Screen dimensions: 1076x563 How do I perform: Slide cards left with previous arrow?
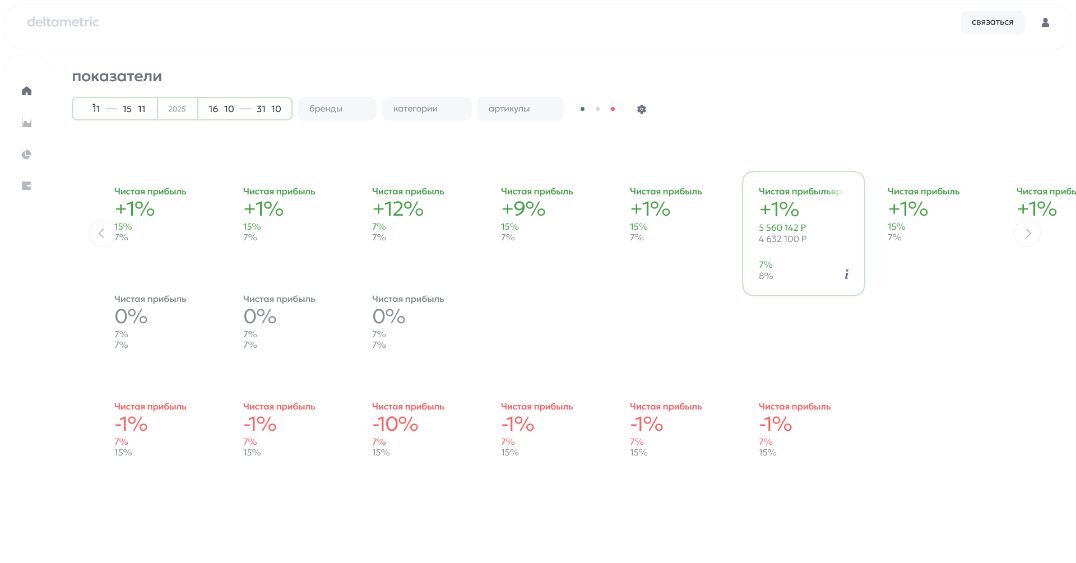102,233
